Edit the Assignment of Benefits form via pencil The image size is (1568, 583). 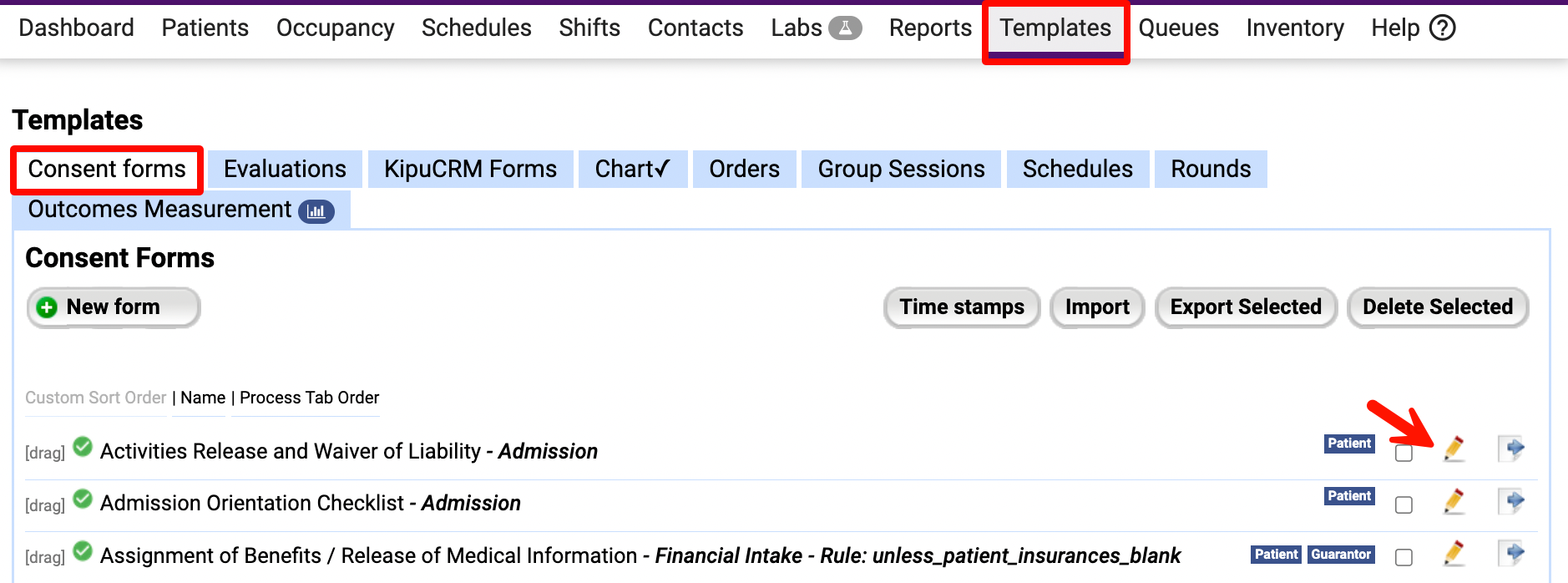click(x=1454, y=554)
